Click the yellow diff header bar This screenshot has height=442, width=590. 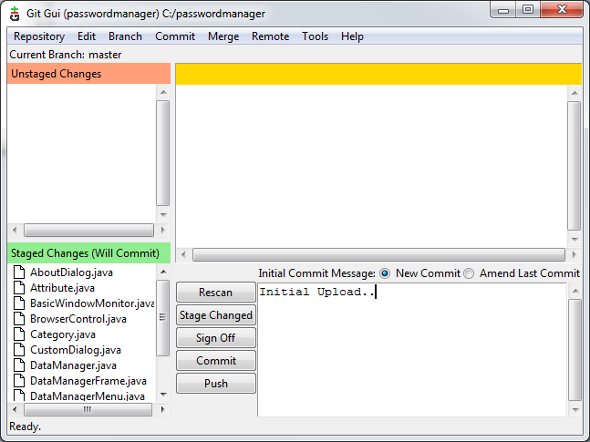(x=379, y=74)
